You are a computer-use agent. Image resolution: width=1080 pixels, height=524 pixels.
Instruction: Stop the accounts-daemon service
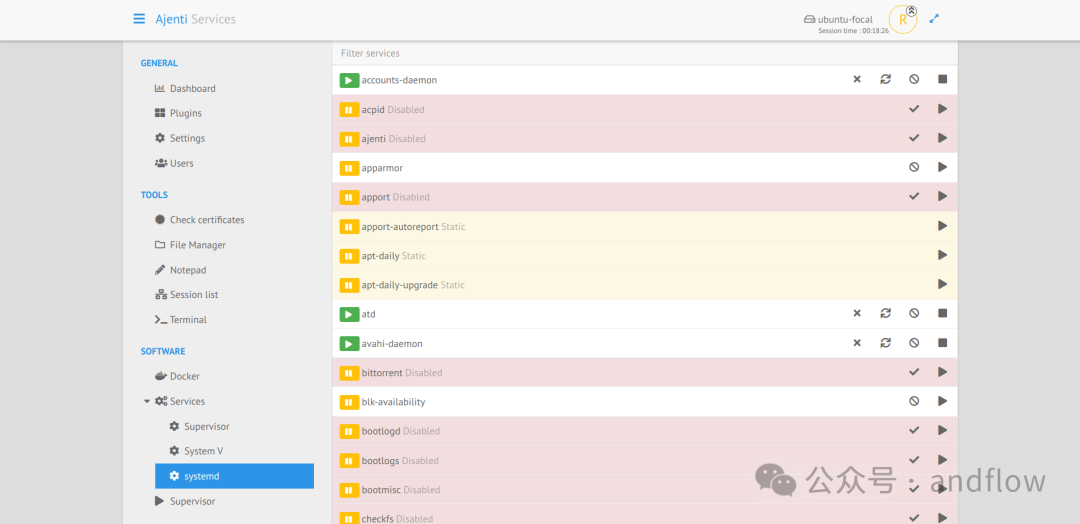tap(942, 79)
